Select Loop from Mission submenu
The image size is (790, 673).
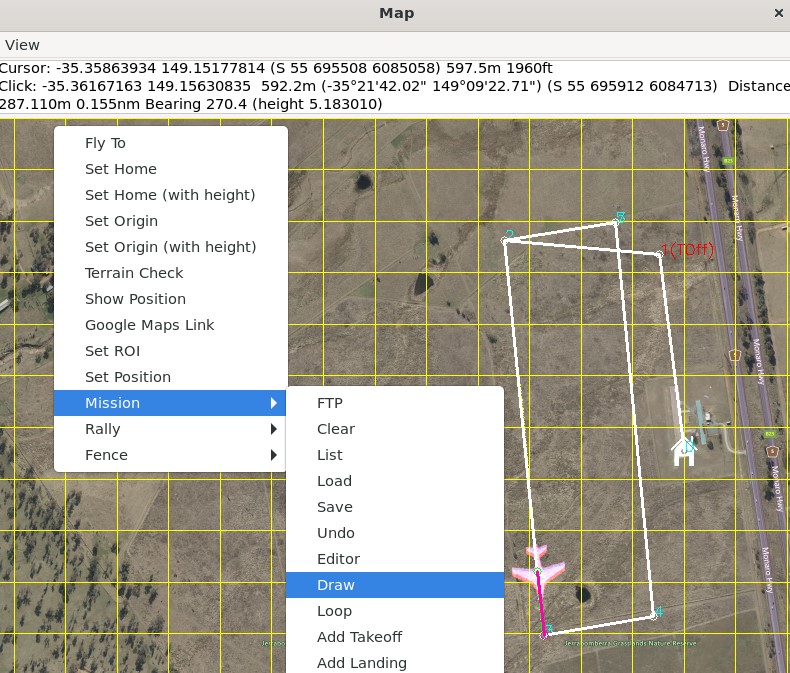click(334, 611)
